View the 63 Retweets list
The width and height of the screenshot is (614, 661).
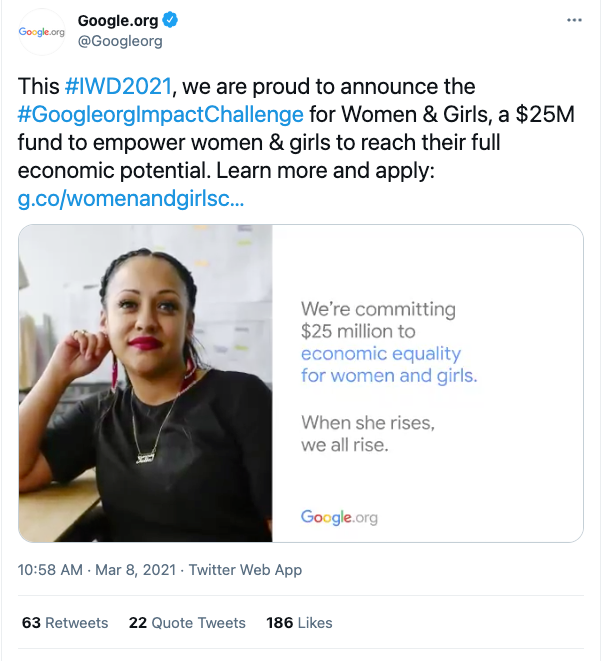click(x=64, y=622)
